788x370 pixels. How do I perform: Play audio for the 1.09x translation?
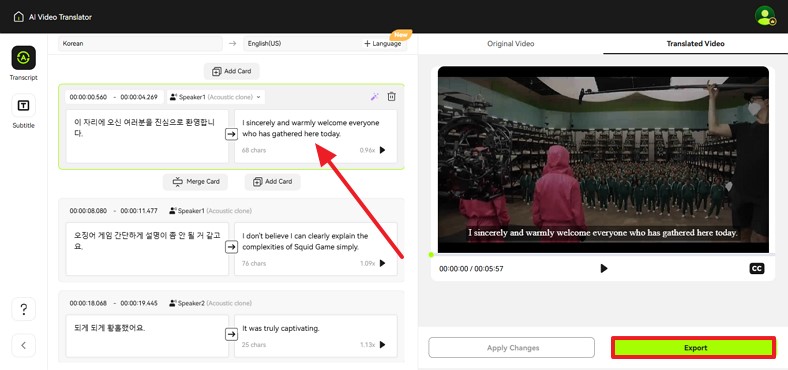point(382,263)
